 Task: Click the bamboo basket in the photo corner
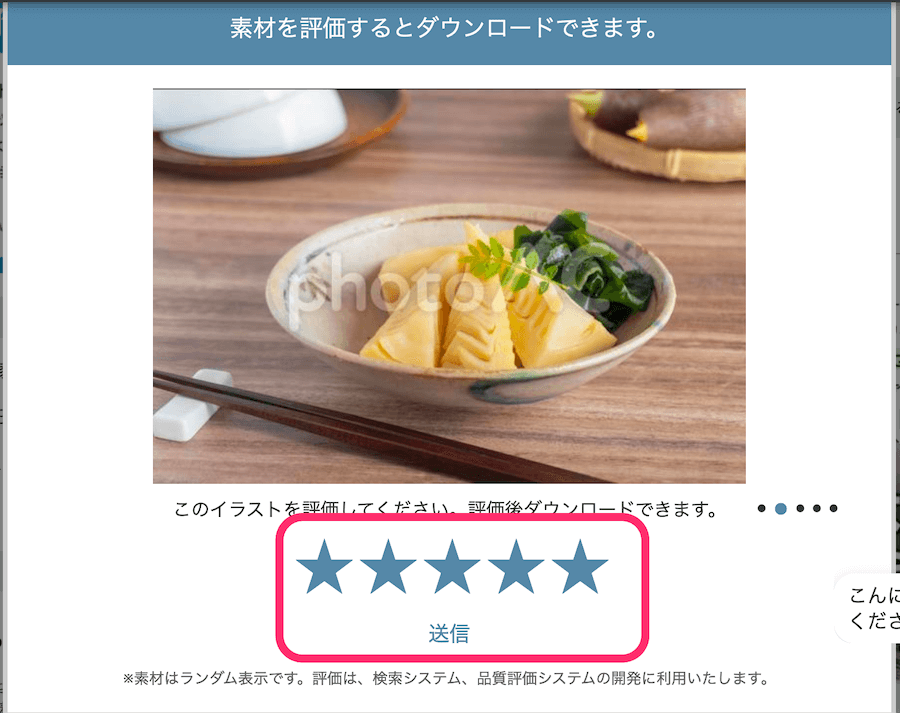[x=659, y=138]
